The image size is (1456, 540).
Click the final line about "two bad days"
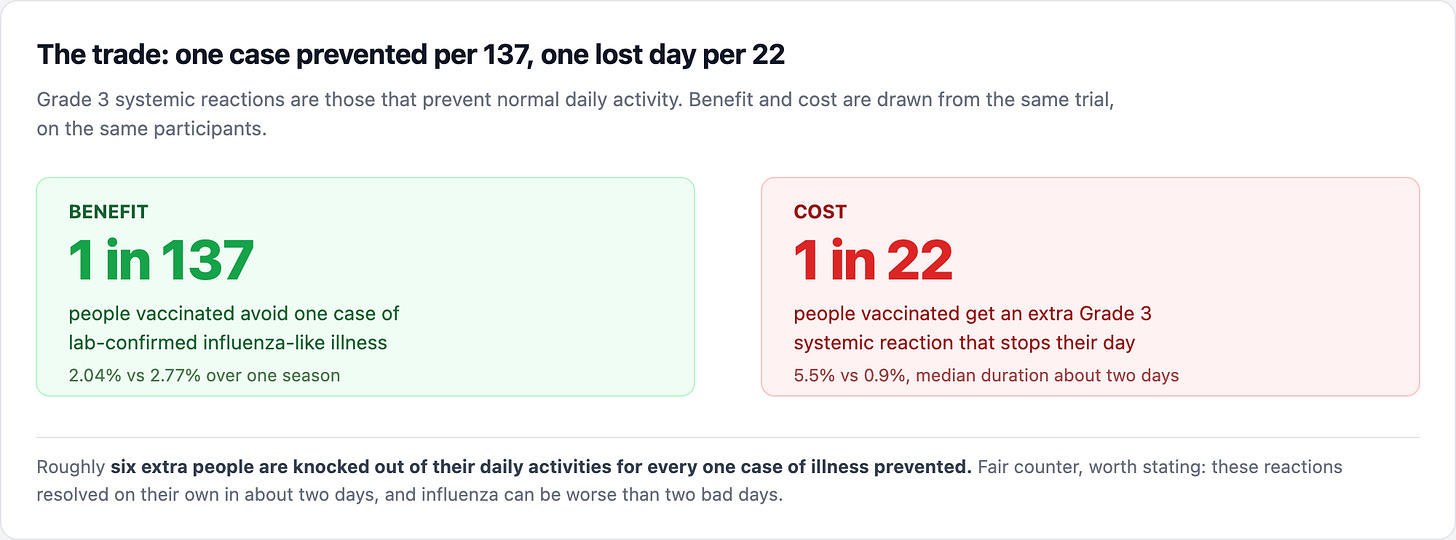click(x=410, y=495)
